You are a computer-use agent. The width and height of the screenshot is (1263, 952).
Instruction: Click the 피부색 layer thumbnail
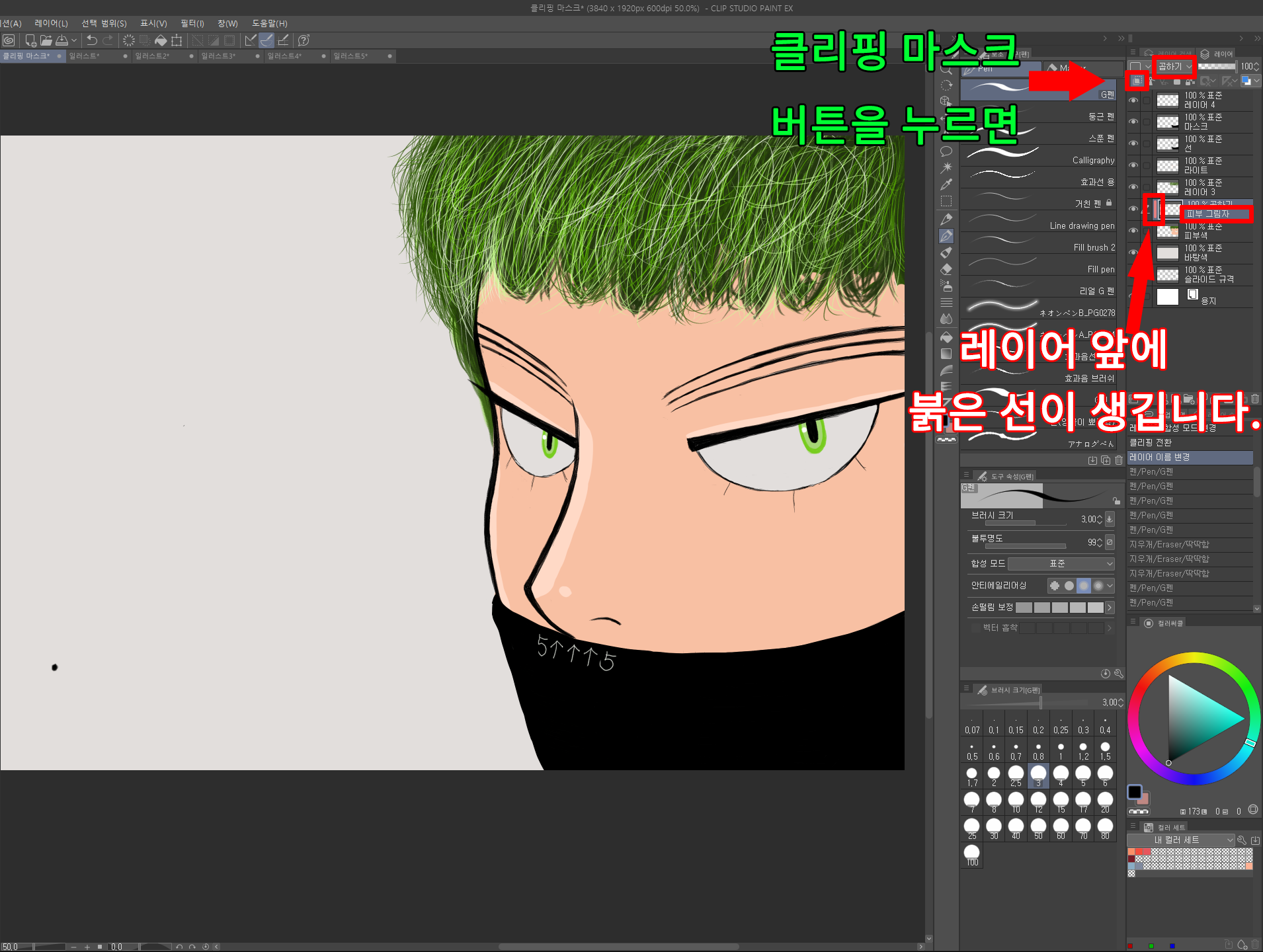tap(1168, 231)
